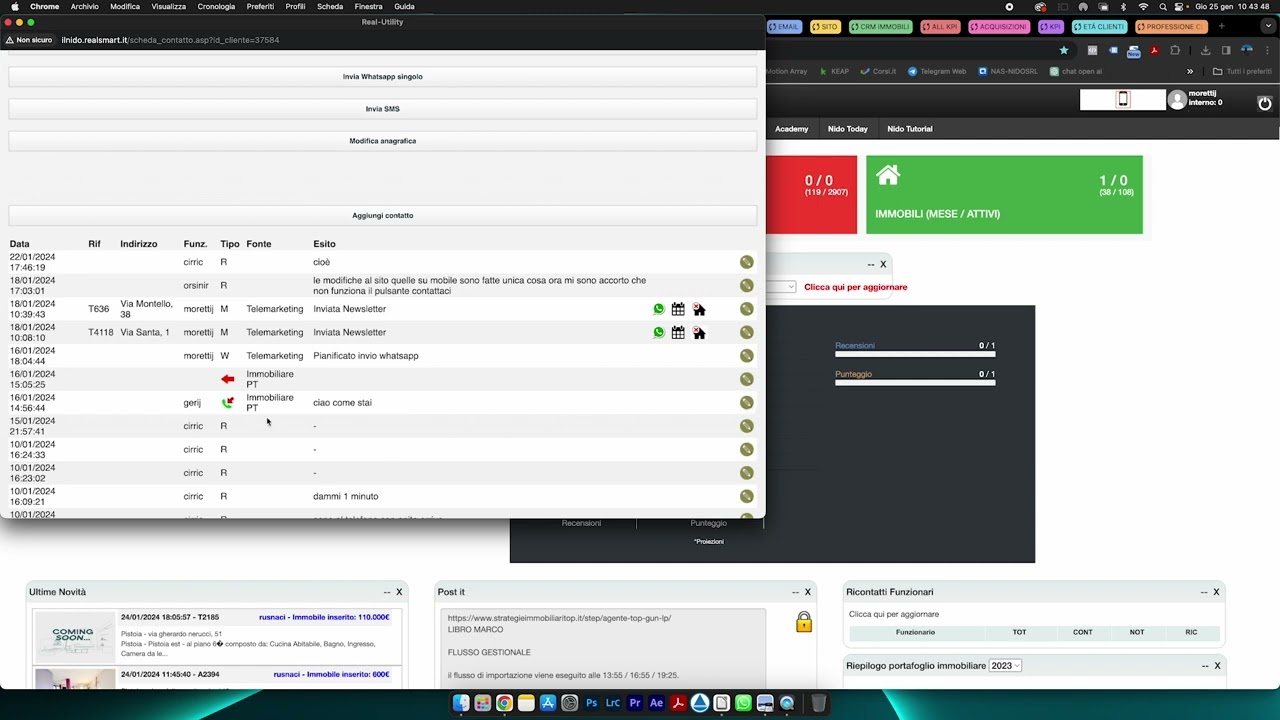The width and height of the screenshot is (1280, 720).
Task: Click Real-Utility window address bar URL
Action: pyautogui.click(x=170, y=40)
